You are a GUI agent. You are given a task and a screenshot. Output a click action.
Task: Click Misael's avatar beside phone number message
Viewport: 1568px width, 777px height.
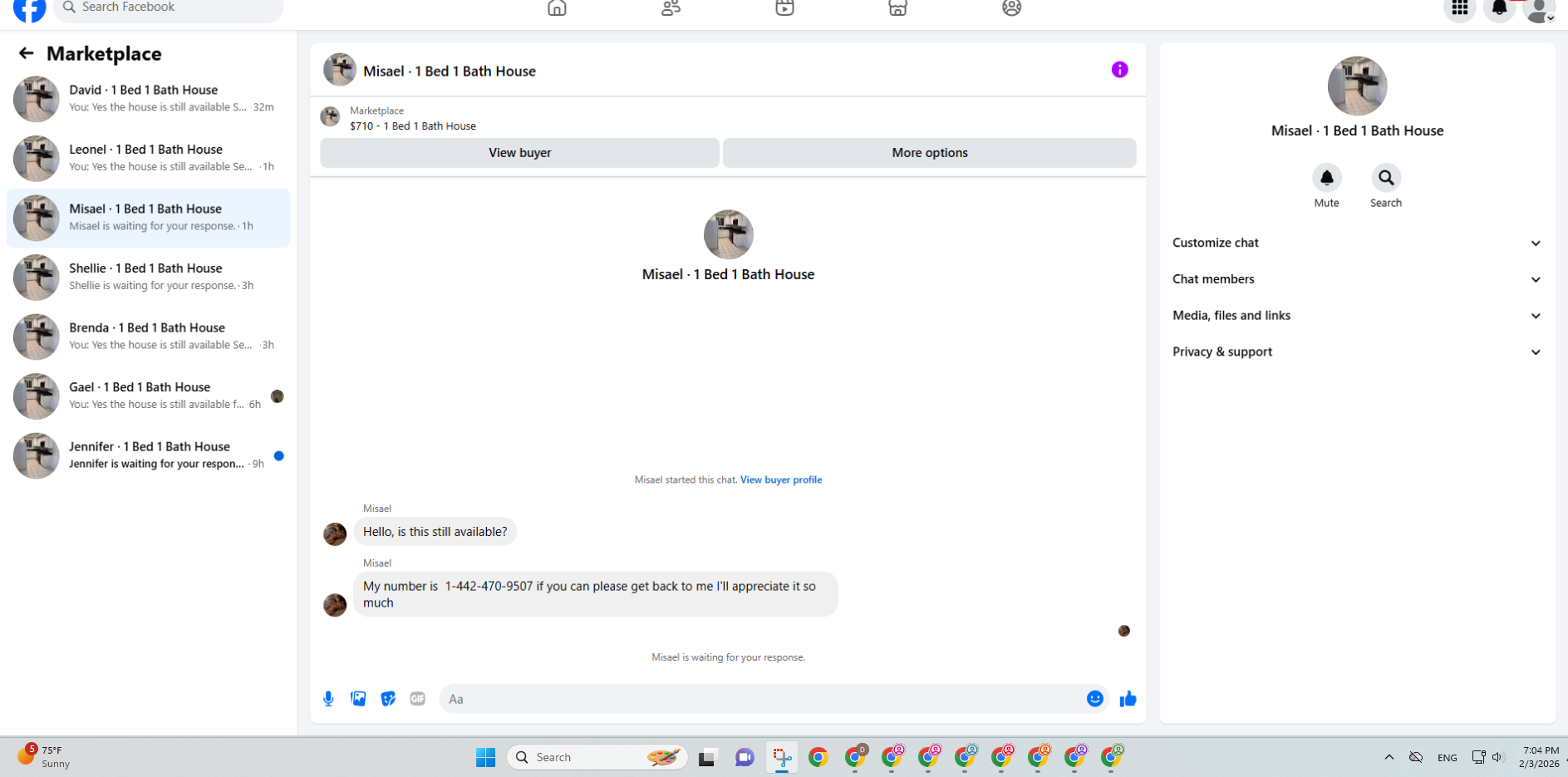click(335, 605)
